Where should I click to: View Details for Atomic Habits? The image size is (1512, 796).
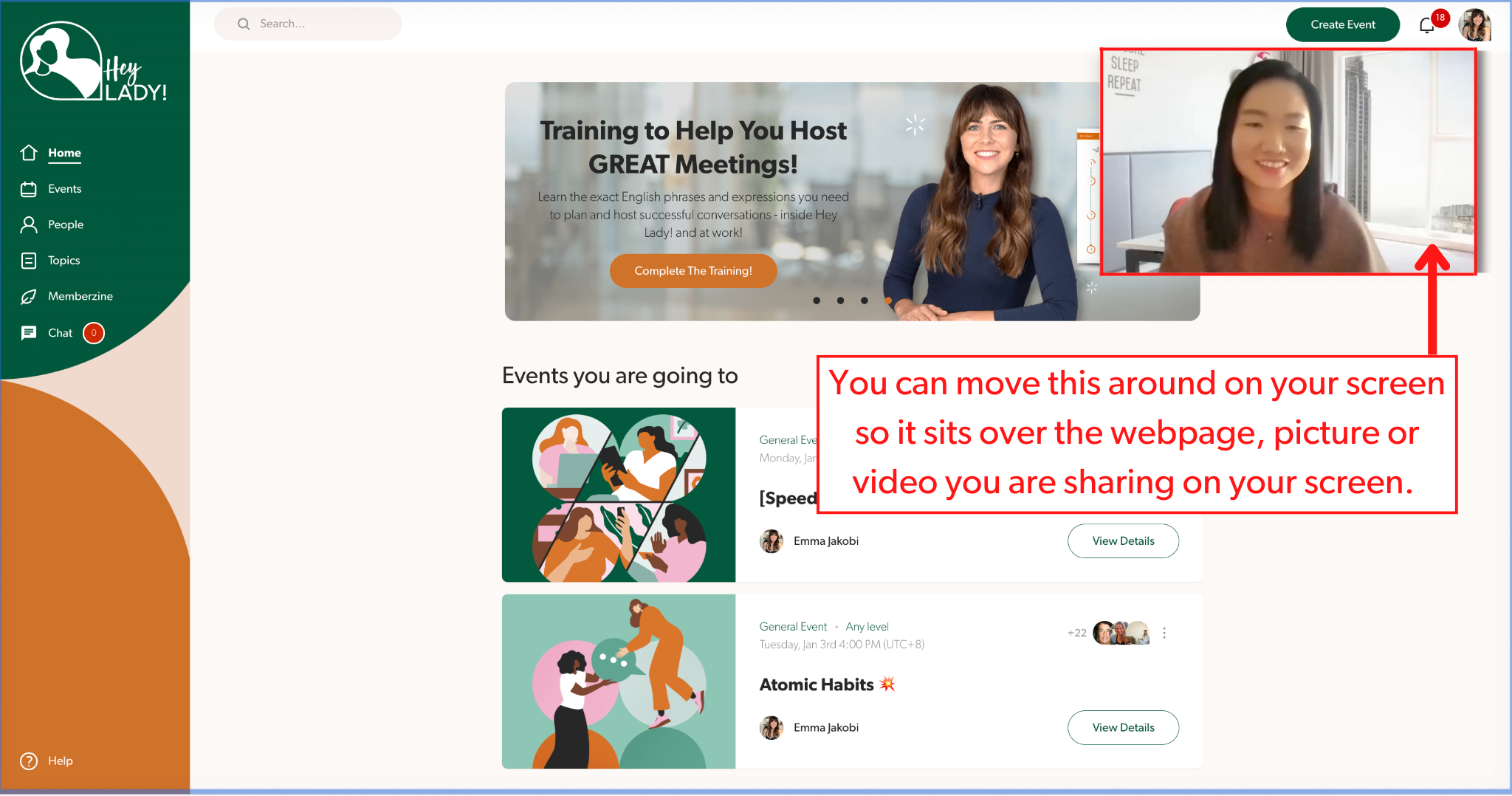point(1123,727)
